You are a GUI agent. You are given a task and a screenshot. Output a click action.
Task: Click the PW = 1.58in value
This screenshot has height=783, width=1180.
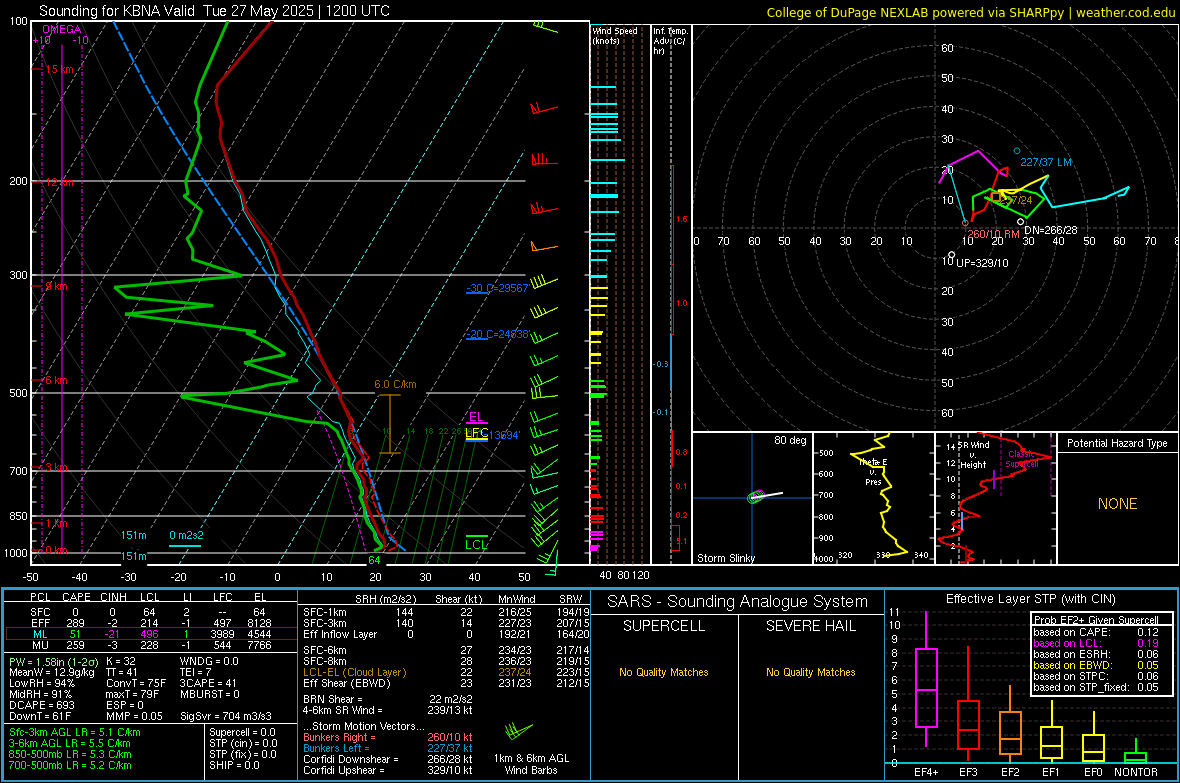tap(52, 661)
